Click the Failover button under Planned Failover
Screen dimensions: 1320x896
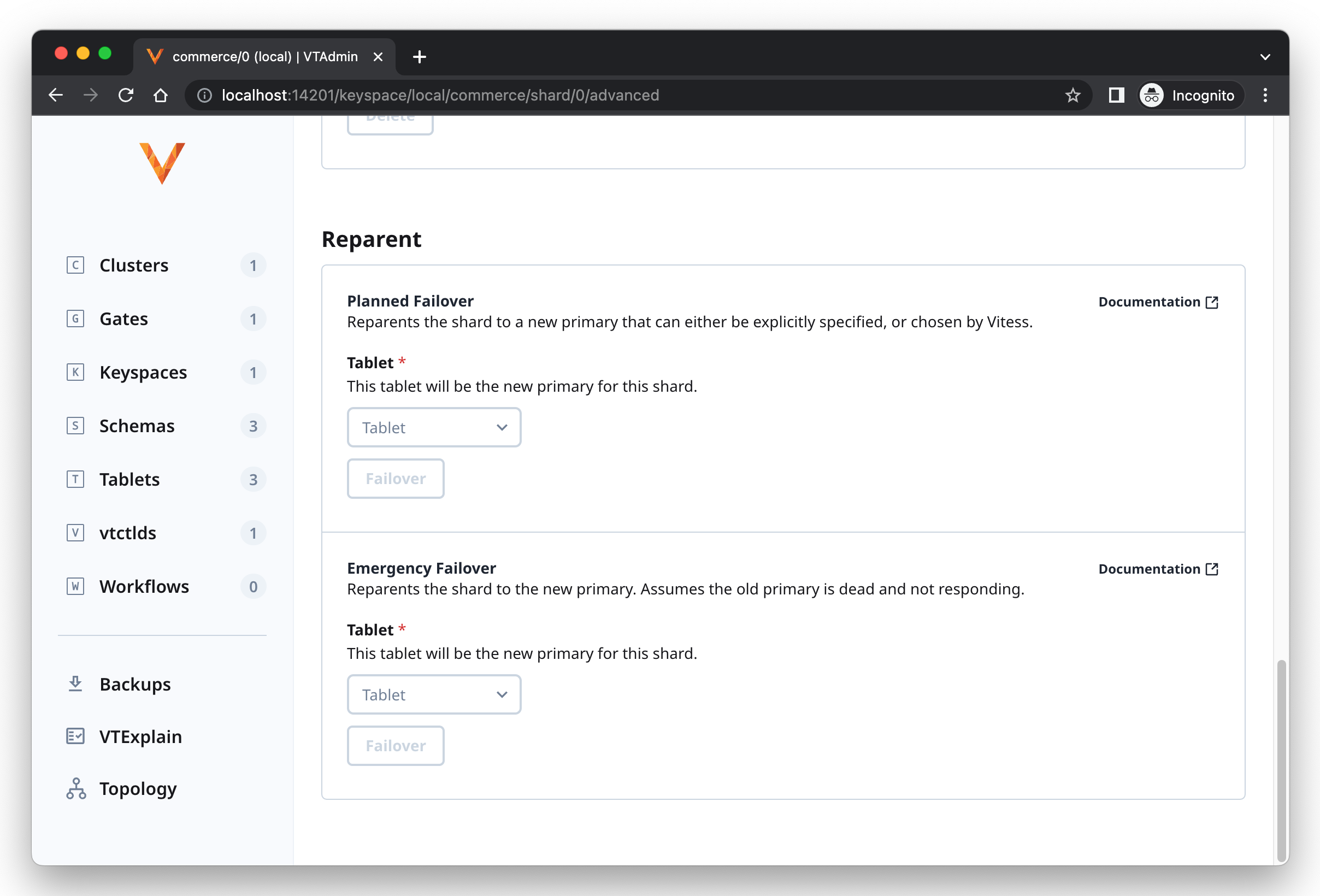click(395, 478)
